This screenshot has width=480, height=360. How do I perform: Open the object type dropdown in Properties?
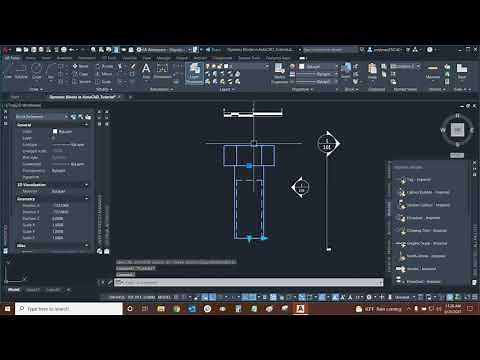click(x=42, y=117)
